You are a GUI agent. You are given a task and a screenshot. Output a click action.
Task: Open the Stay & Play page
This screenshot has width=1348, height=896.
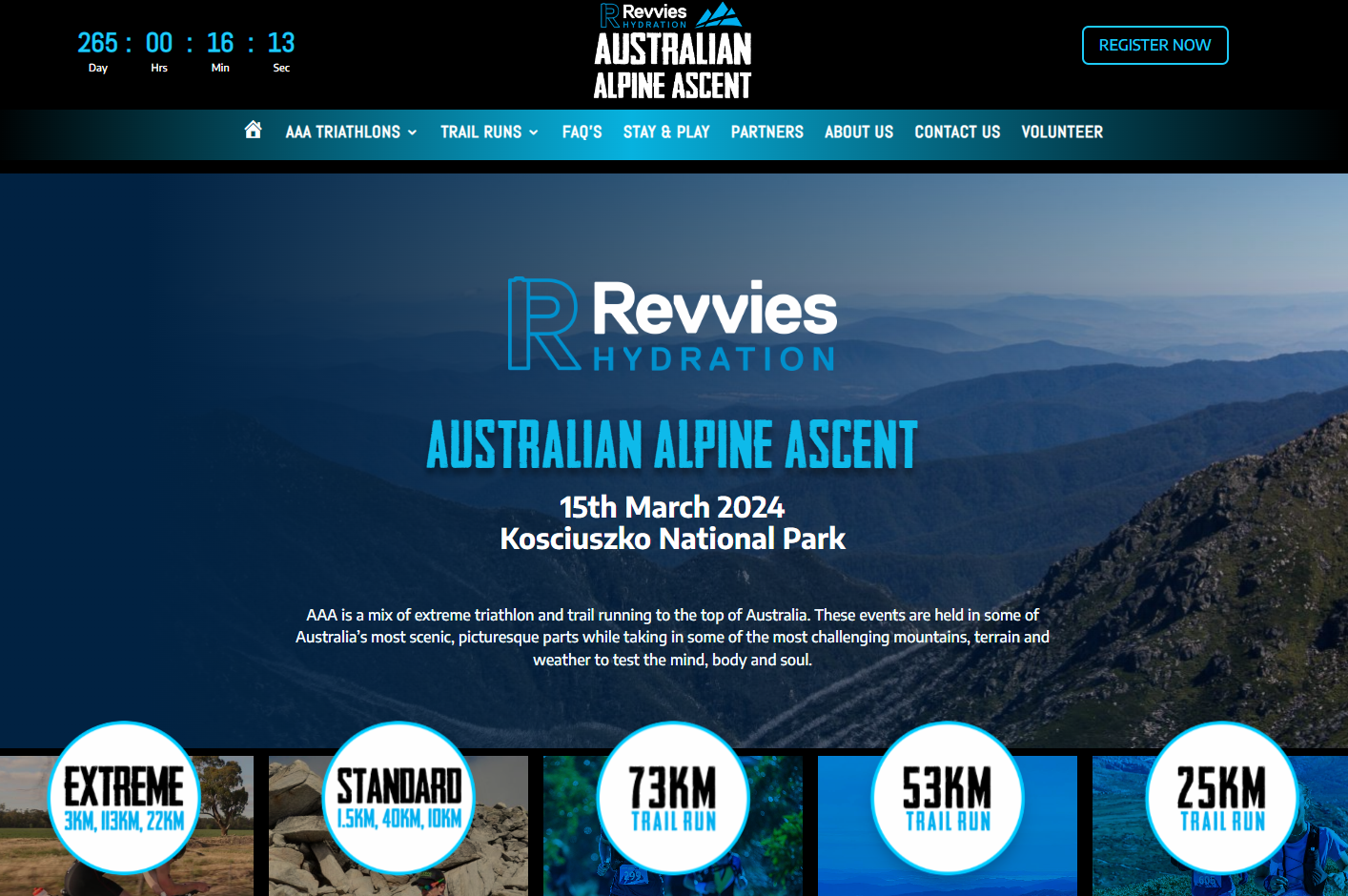coord(666,132)
